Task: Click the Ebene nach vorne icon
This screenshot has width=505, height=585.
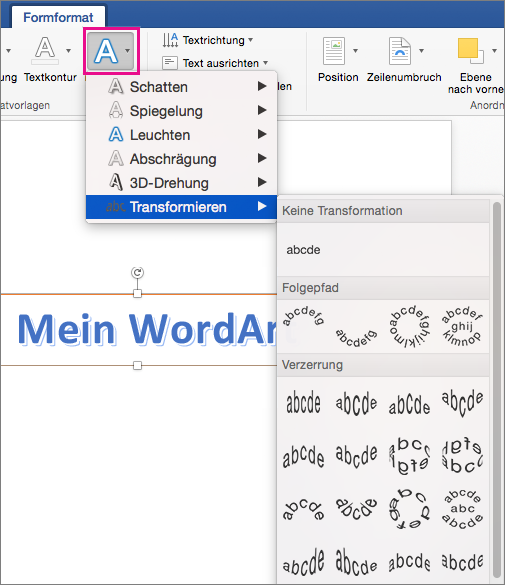Action: 470,51
